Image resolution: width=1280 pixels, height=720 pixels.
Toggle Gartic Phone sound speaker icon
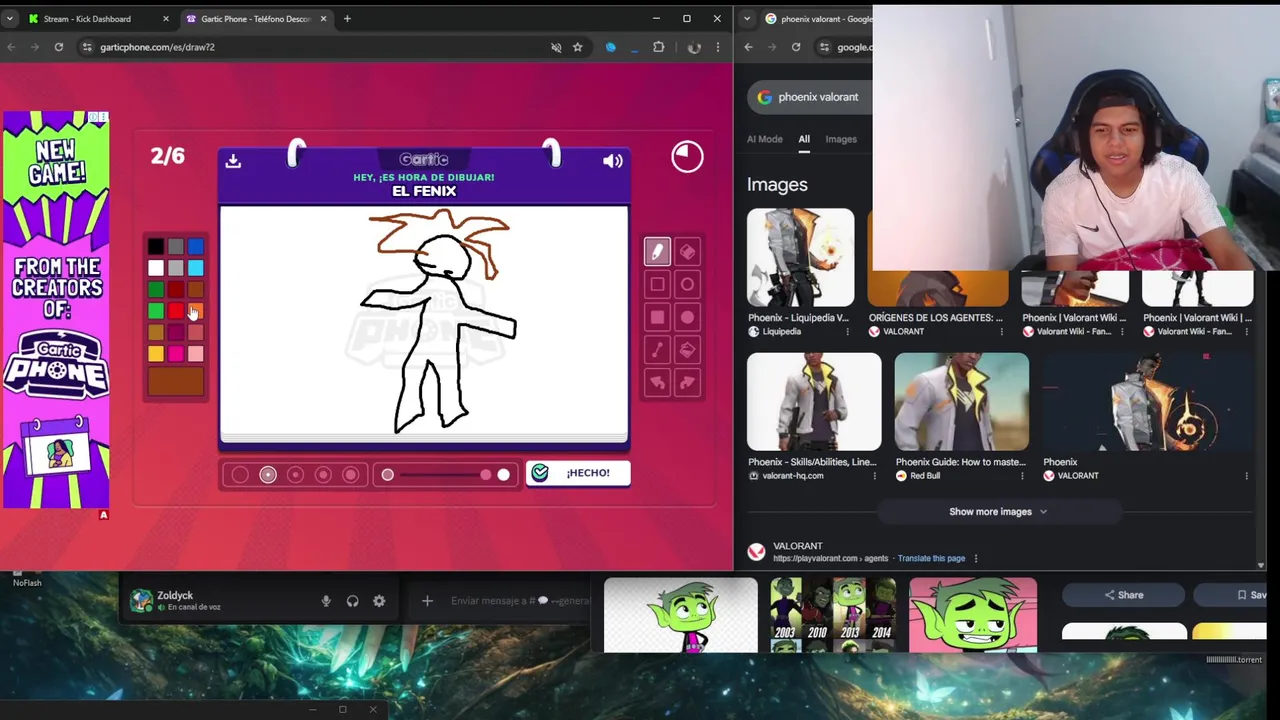tap(613, 161)
